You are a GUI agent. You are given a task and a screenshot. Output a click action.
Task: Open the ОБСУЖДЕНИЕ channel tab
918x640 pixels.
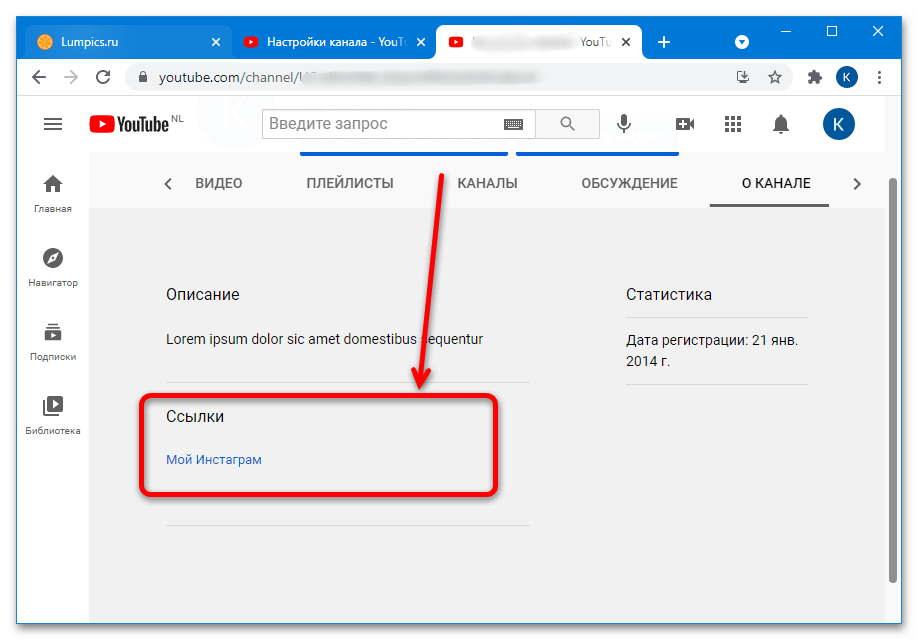[629, 183]
